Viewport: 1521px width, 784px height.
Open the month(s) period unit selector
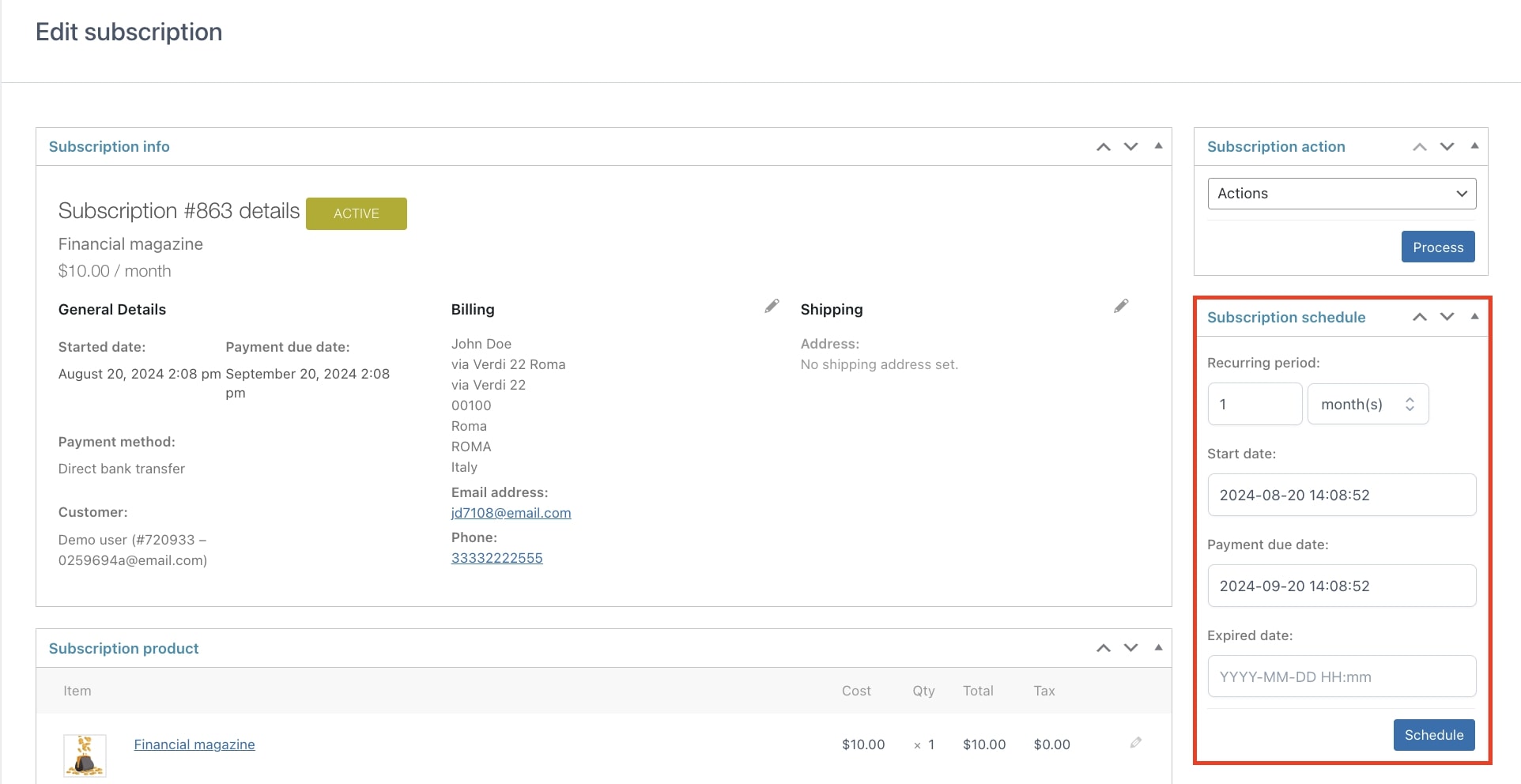1368,405
